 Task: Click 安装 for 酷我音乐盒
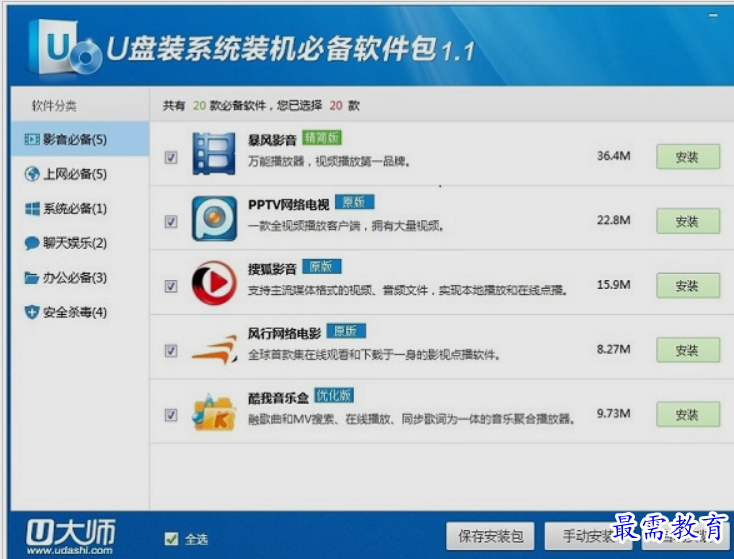pyautogui.click(x=688, y=414)
